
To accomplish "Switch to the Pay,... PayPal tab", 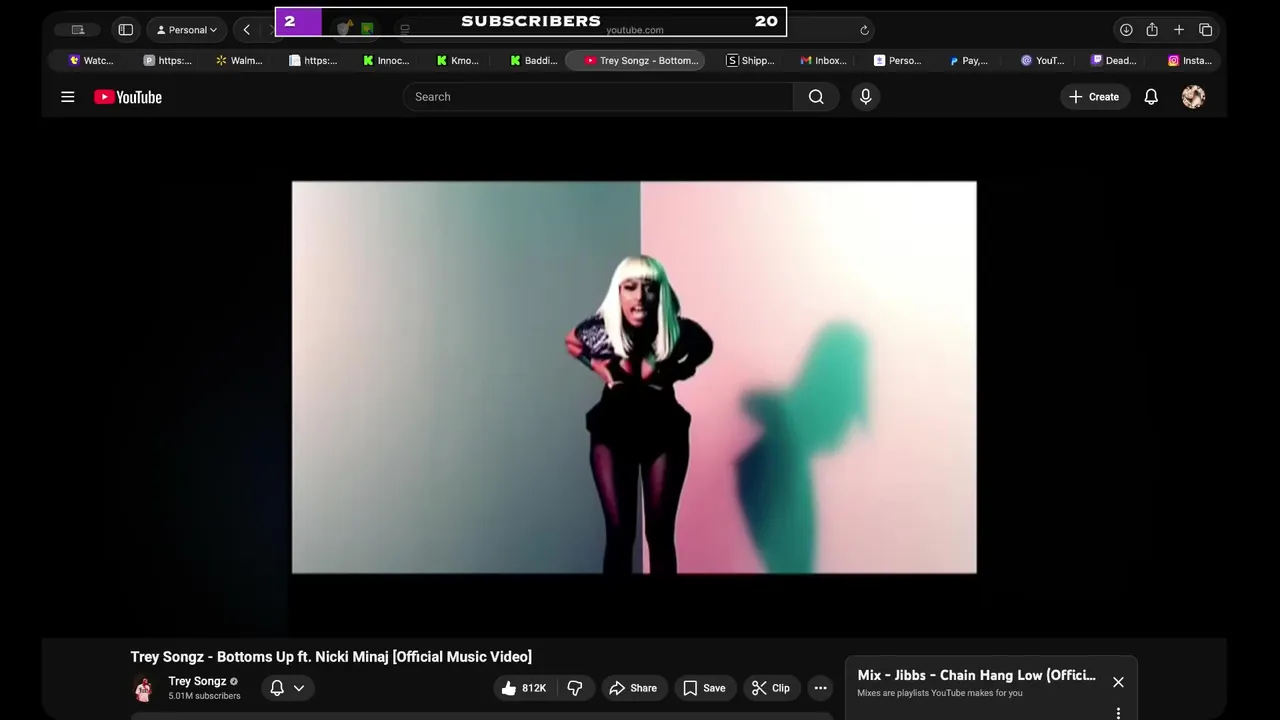I will click(x=970, y=61).
